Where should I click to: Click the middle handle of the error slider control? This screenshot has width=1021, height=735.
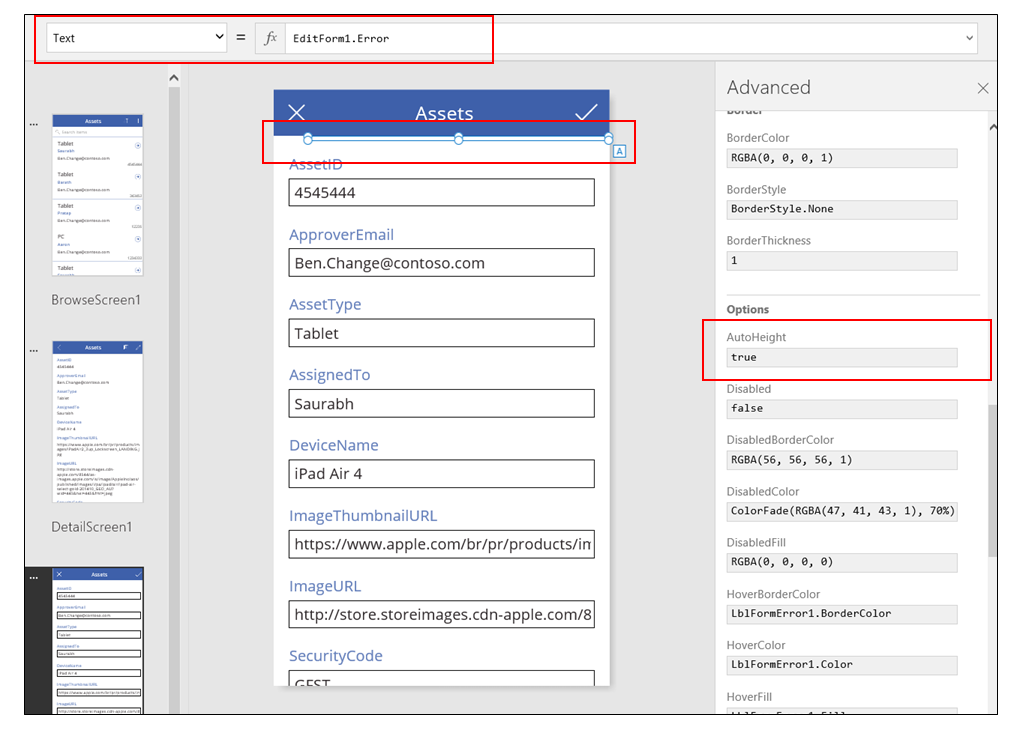(x=457, y=136)
